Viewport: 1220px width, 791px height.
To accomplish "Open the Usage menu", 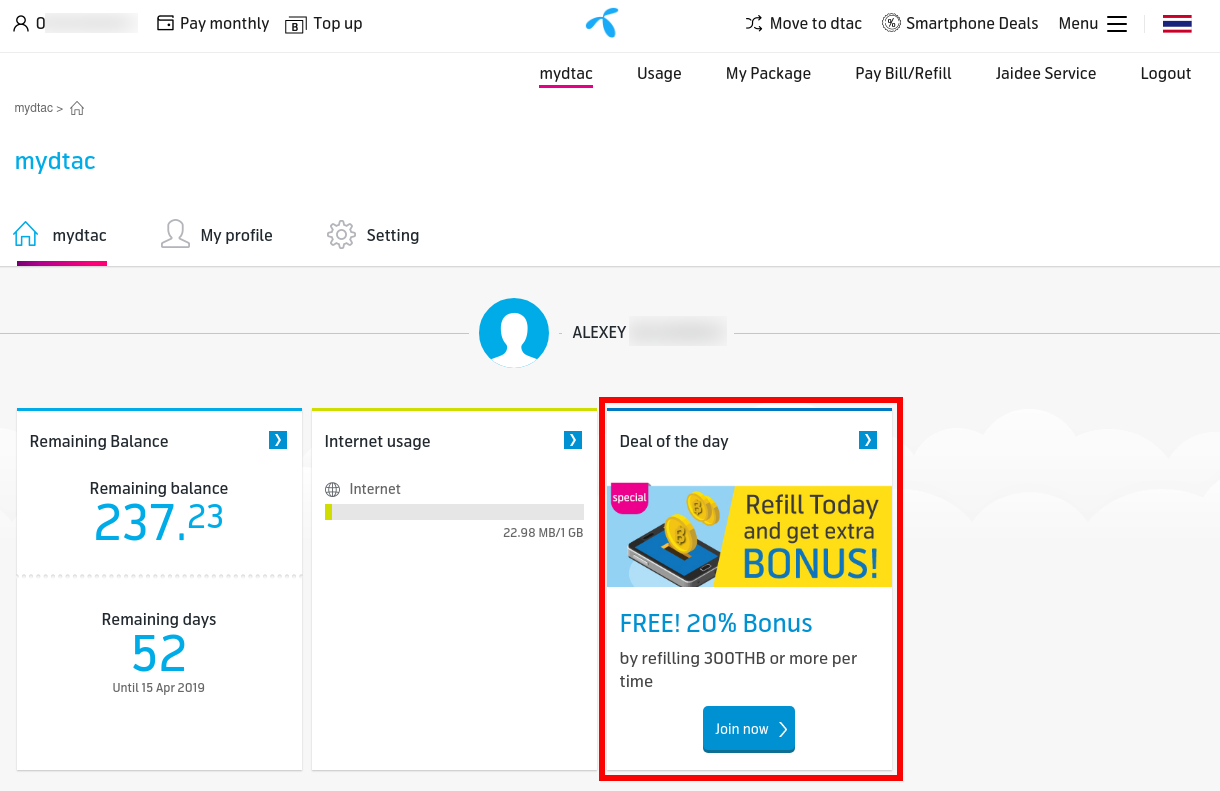I will click(x=659, y=73).
